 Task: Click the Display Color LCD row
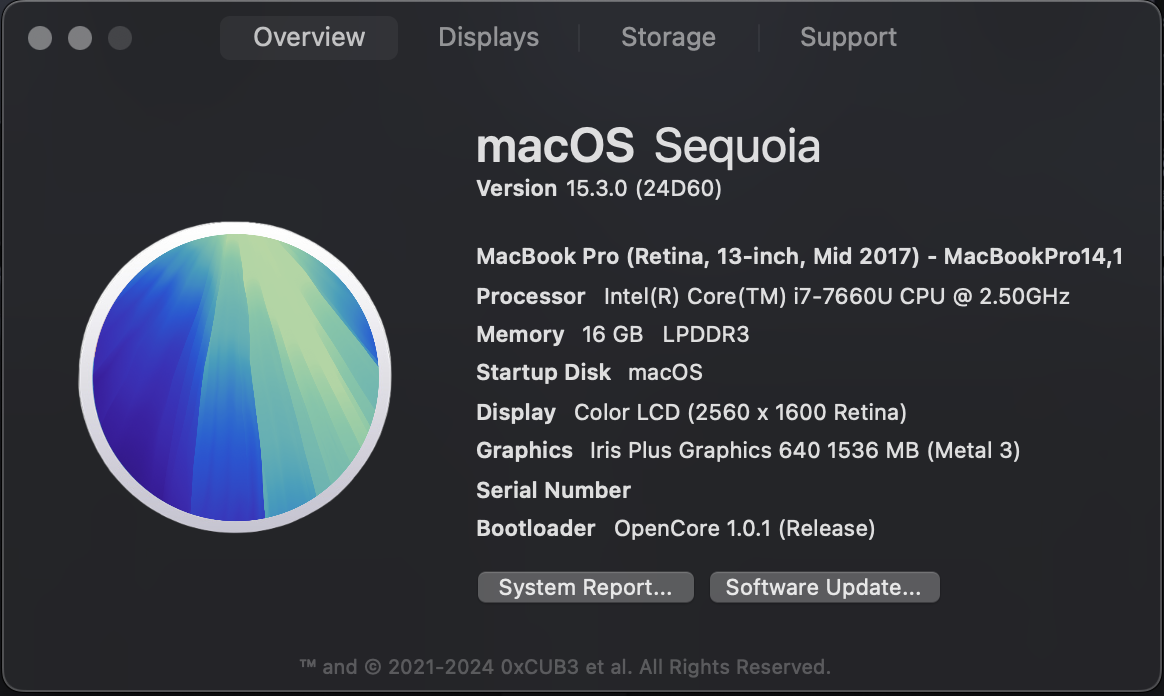(691, 412)
